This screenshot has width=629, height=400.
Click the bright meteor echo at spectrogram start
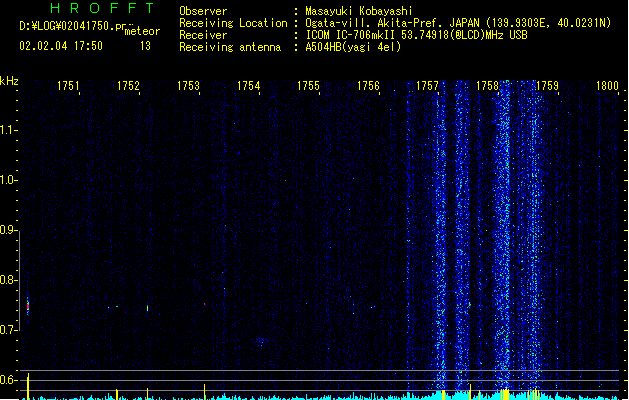click(x=28, y=306)
